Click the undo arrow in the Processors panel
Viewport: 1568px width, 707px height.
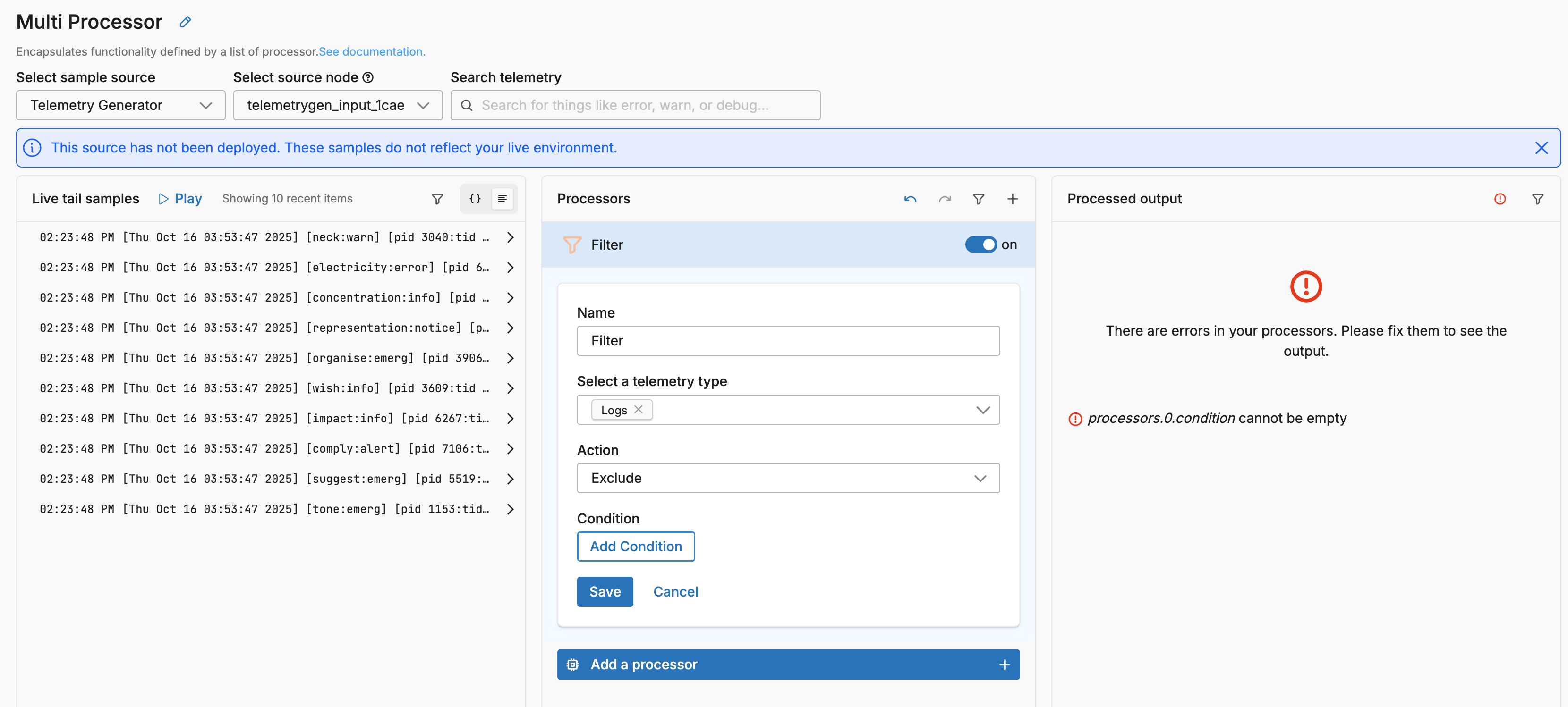pos(910,199)
